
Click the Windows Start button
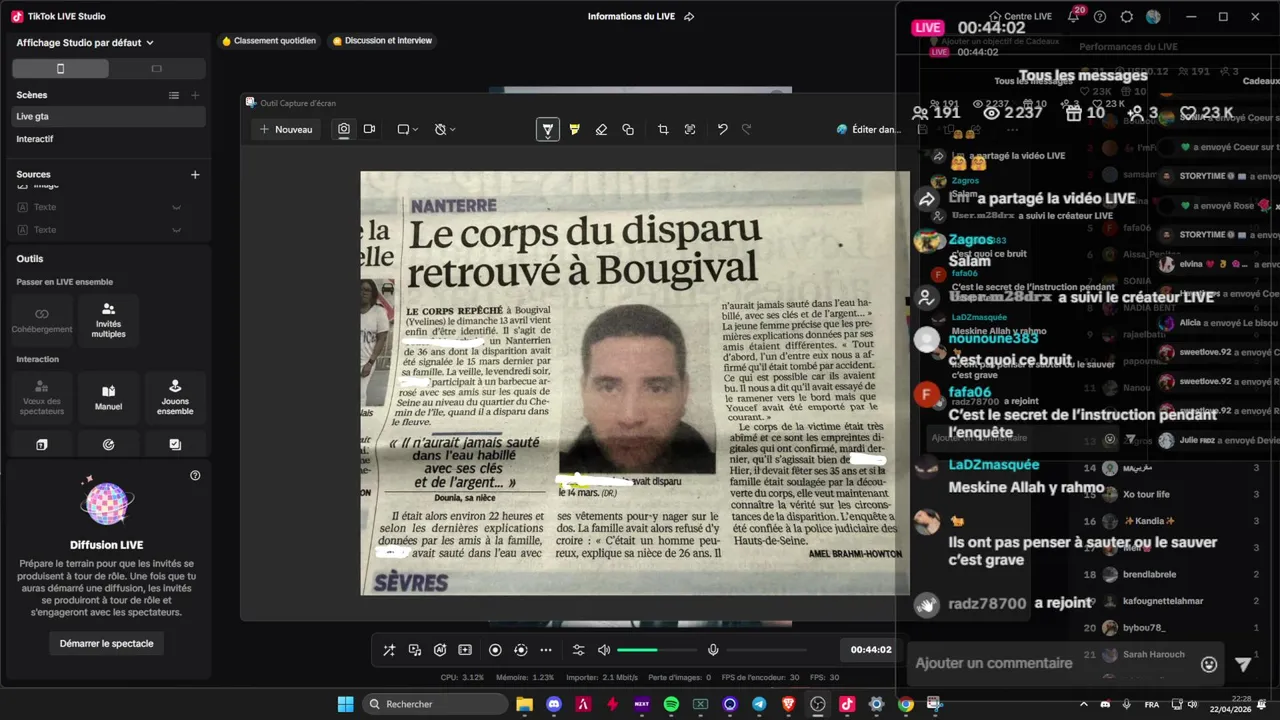345,704
